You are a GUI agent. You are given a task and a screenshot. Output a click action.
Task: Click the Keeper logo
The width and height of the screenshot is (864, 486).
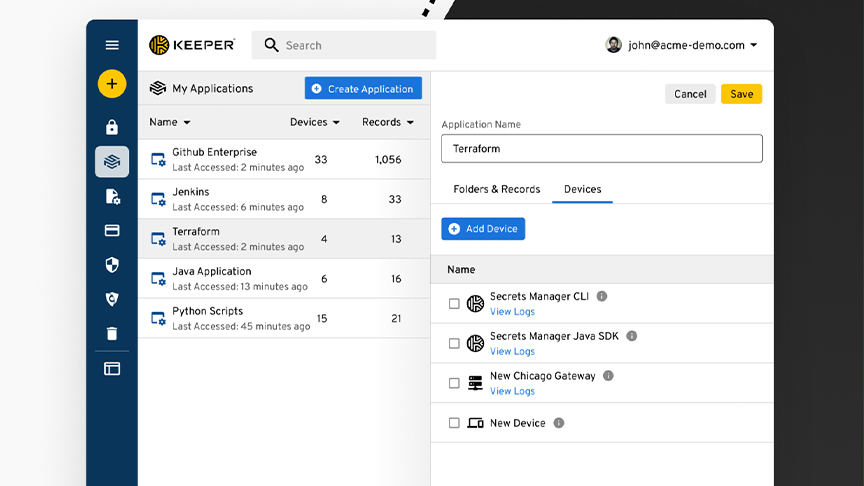192,45
